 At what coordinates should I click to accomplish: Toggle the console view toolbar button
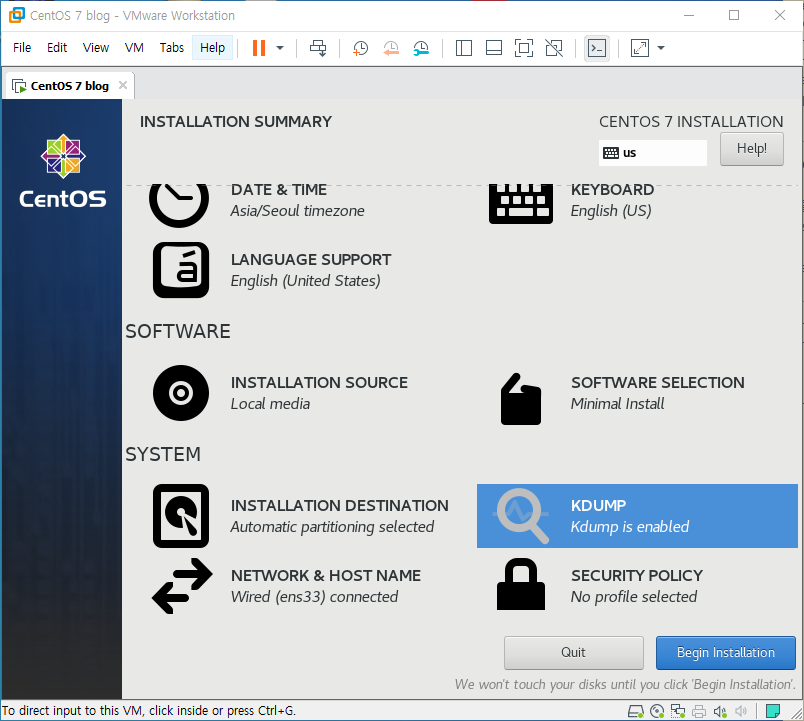[597, 48]
